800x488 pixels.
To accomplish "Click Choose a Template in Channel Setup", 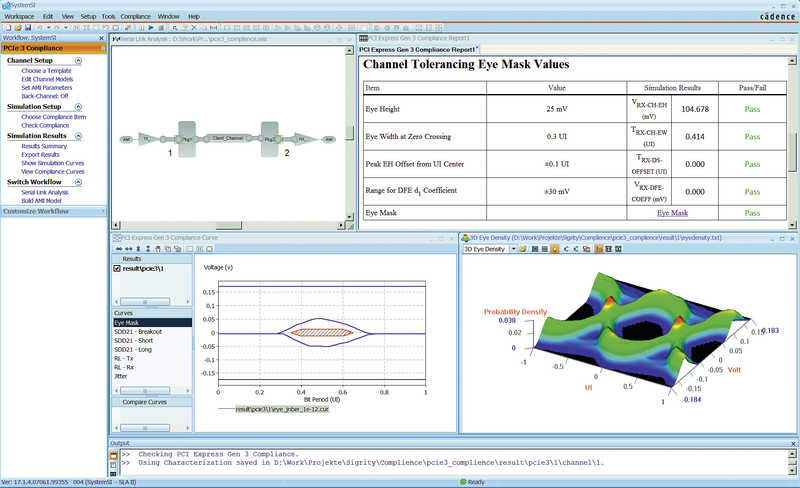I will click(46, 71).
